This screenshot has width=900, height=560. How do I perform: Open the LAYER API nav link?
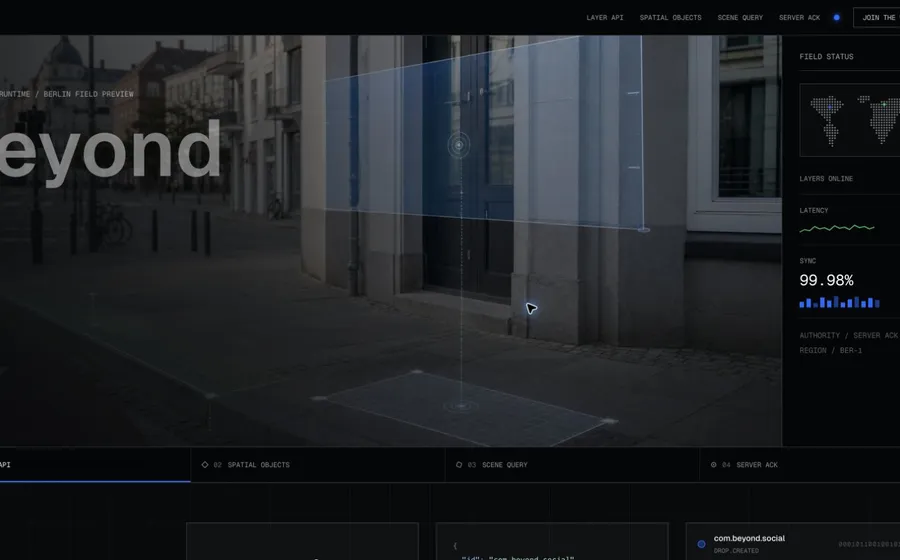click(x=604, y=18)
